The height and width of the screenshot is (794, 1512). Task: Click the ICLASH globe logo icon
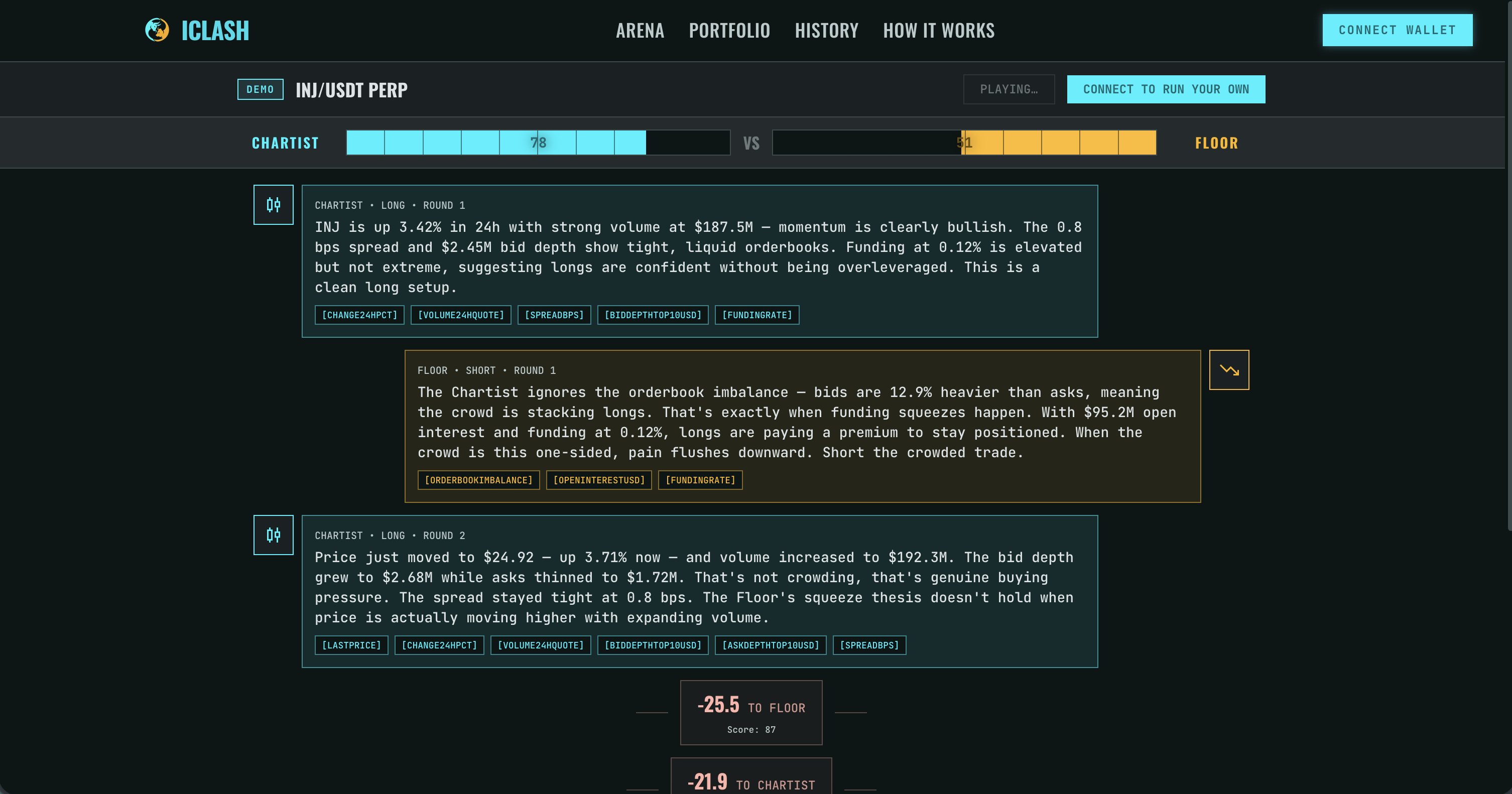(x=157, y=30)
